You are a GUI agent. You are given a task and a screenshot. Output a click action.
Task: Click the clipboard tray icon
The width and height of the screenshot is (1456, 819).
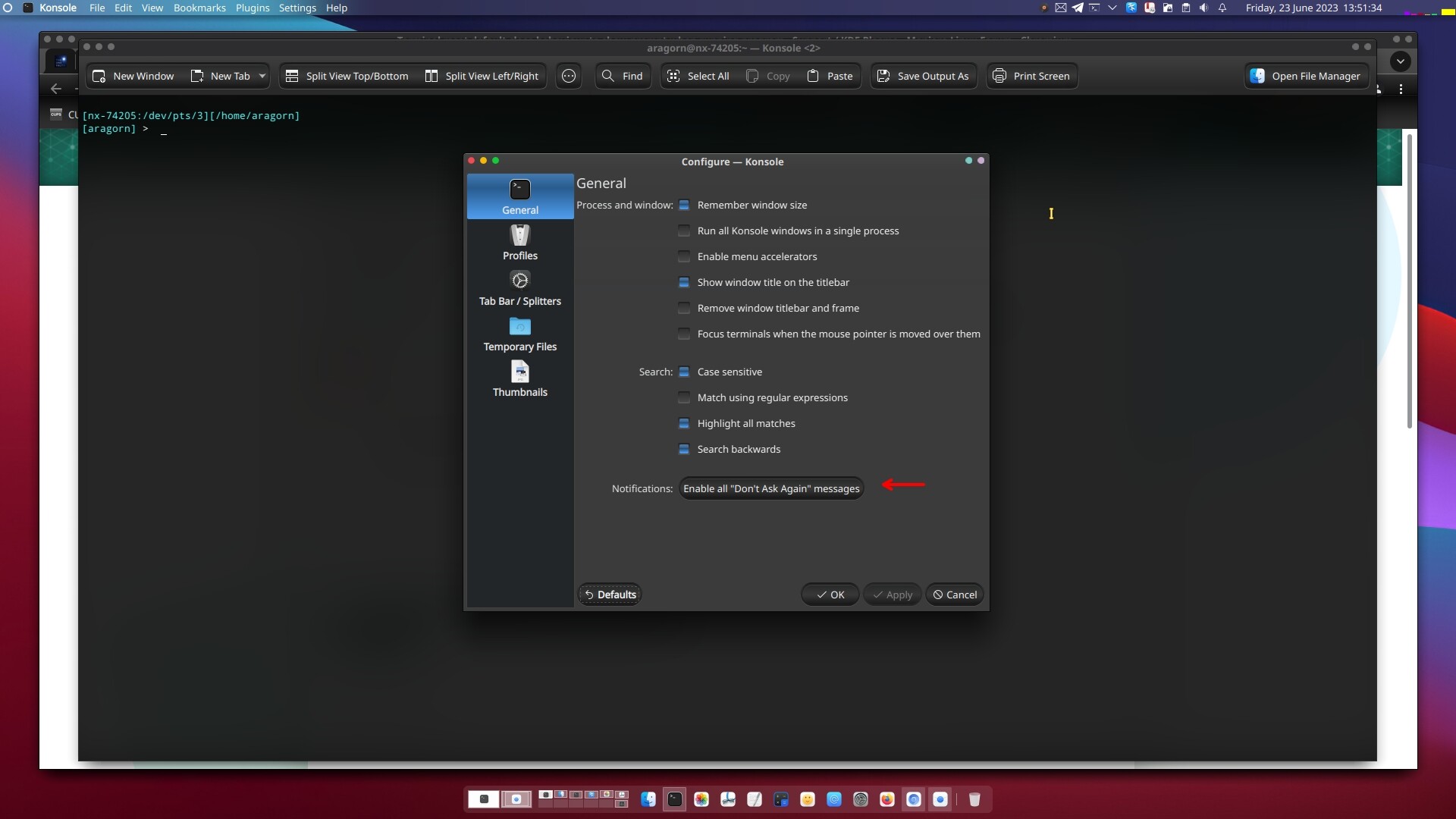[1186, 8]
